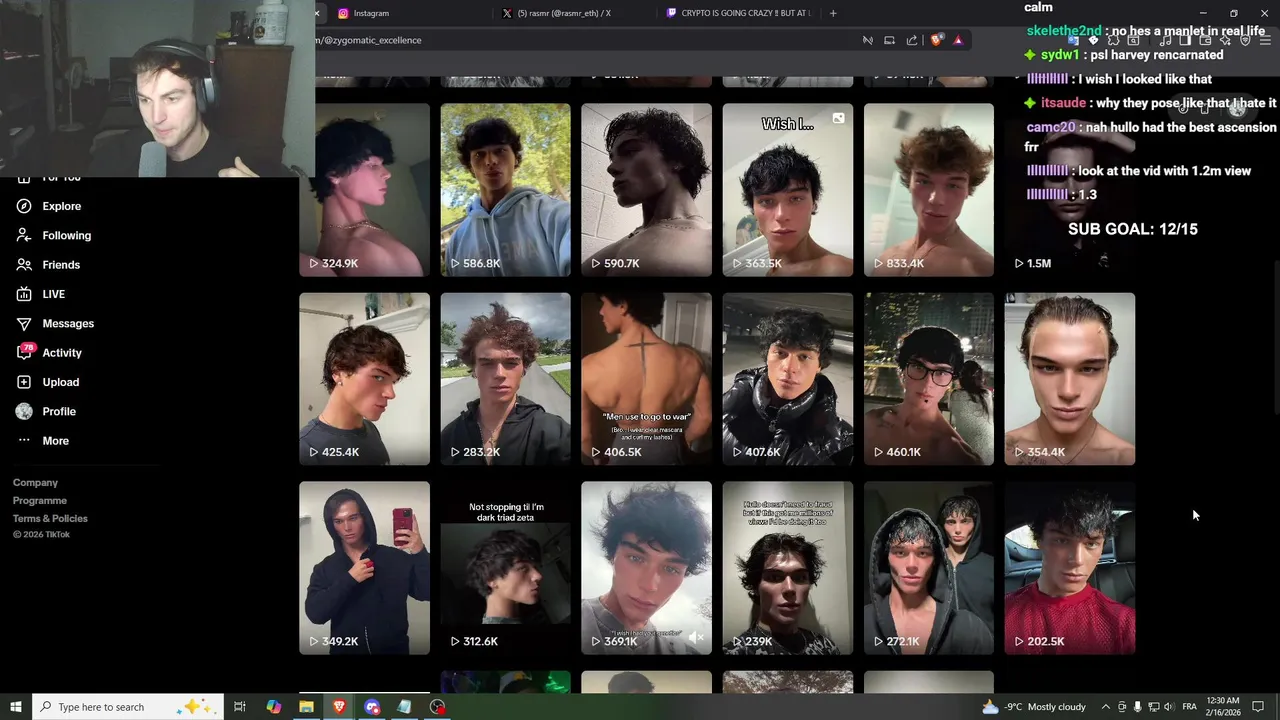Open the video with 1.5M views

(1070, 190)
